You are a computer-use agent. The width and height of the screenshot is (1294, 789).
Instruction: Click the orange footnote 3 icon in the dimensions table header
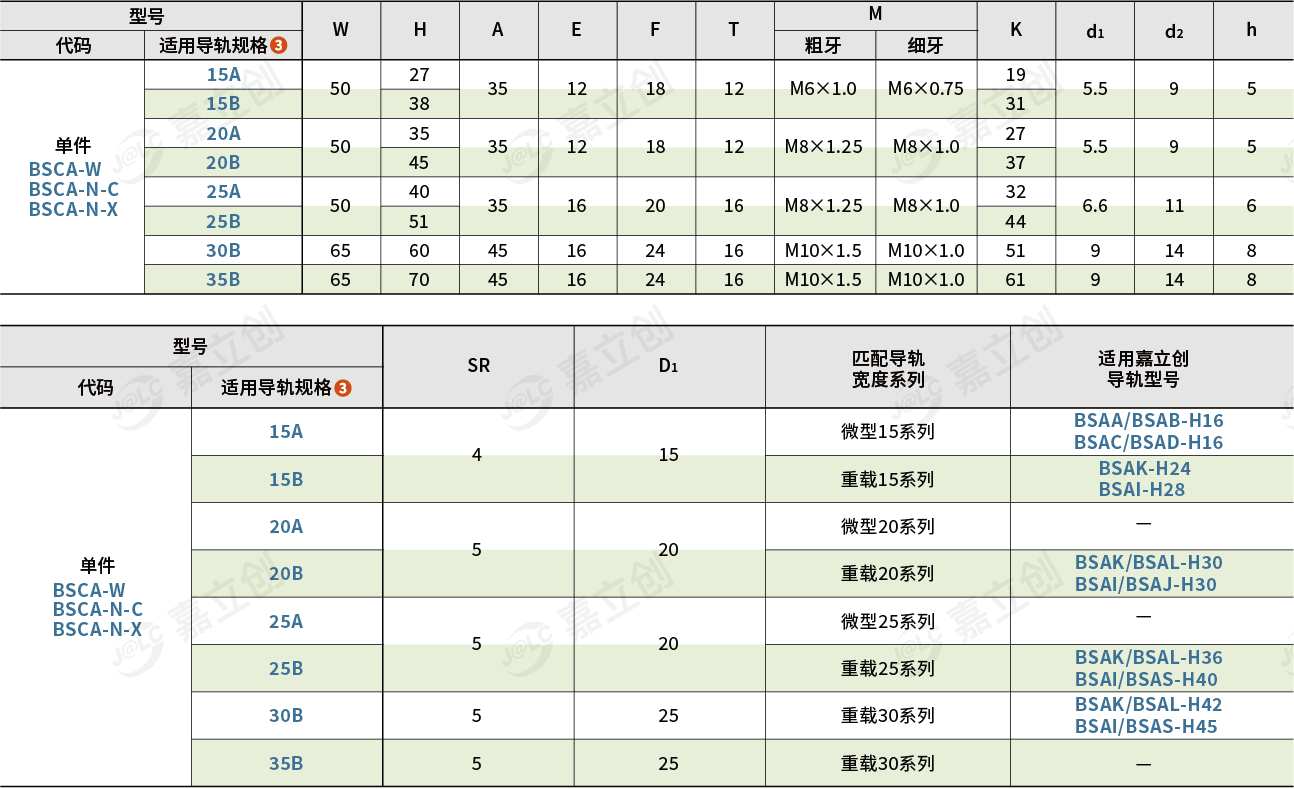pos(279,46)
